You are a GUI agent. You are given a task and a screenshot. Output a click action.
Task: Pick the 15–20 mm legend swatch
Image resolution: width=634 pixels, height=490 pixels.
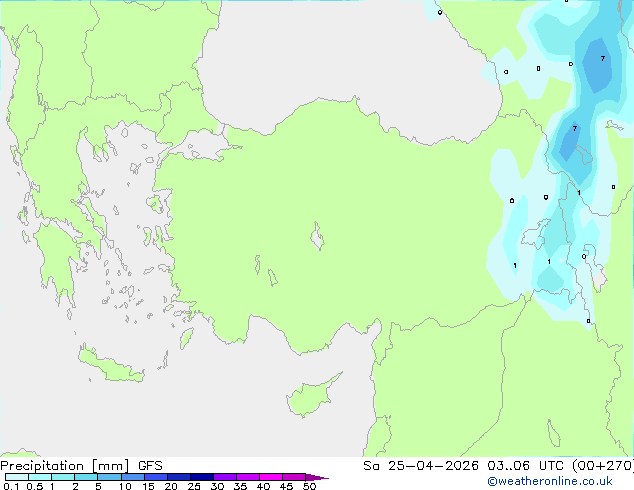click(155, 477)
